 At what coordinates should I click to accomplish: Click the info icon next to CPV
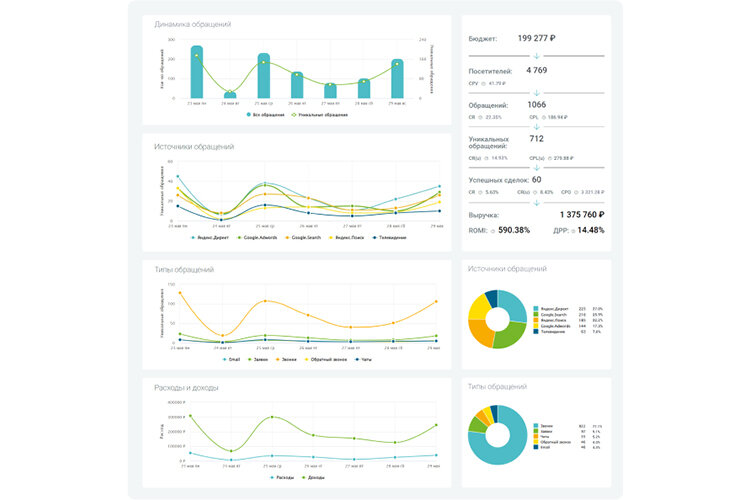point(484,84)
